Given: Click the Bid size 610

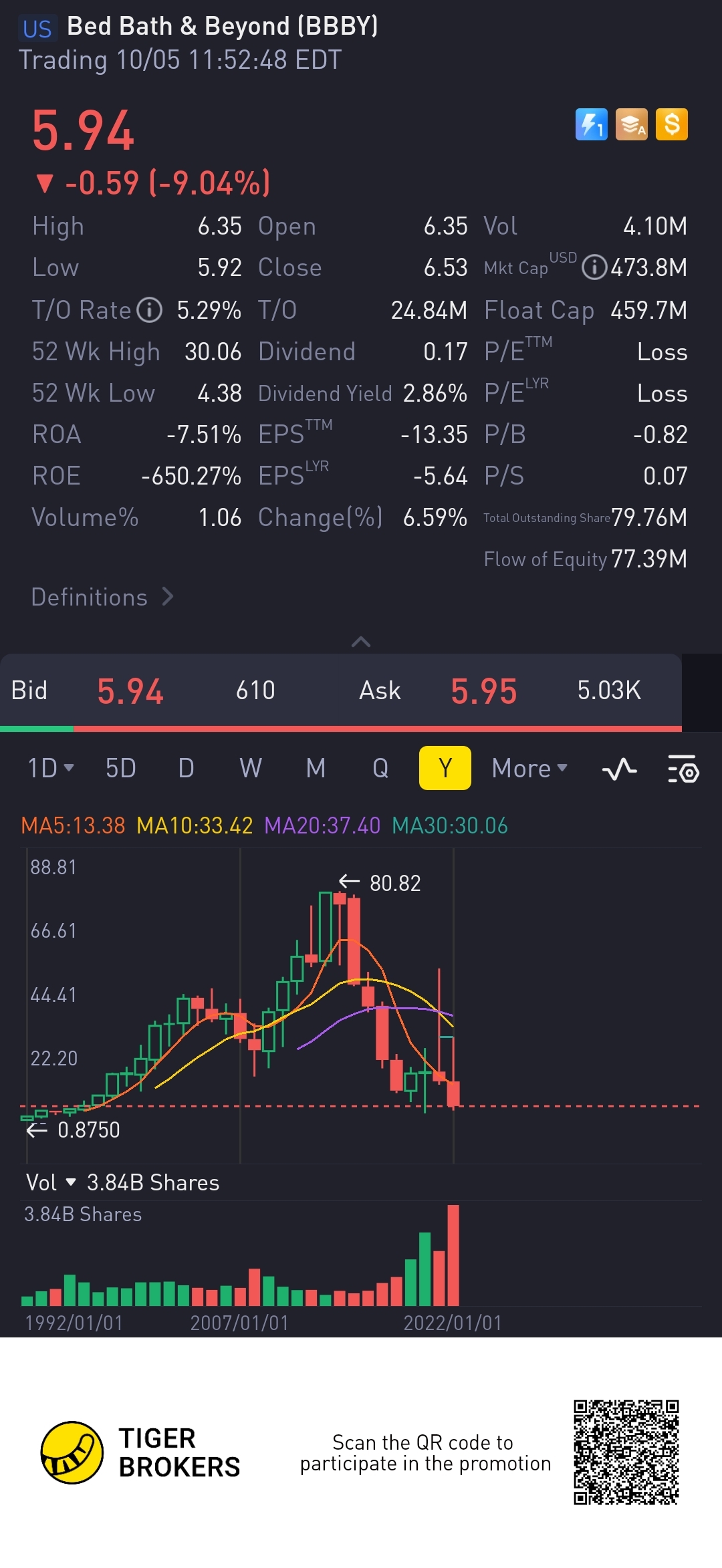Looking at the screenshot, I should coord(255,690).
